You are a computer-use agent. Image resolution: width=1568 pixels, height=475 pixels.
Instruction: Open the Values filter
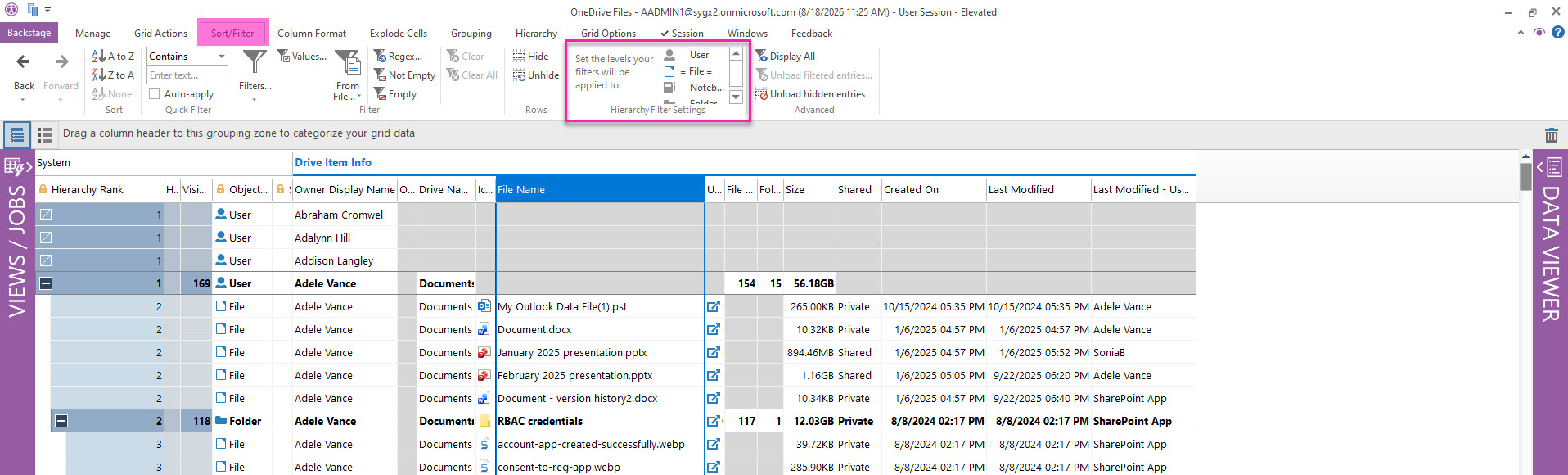pos(302,57)
